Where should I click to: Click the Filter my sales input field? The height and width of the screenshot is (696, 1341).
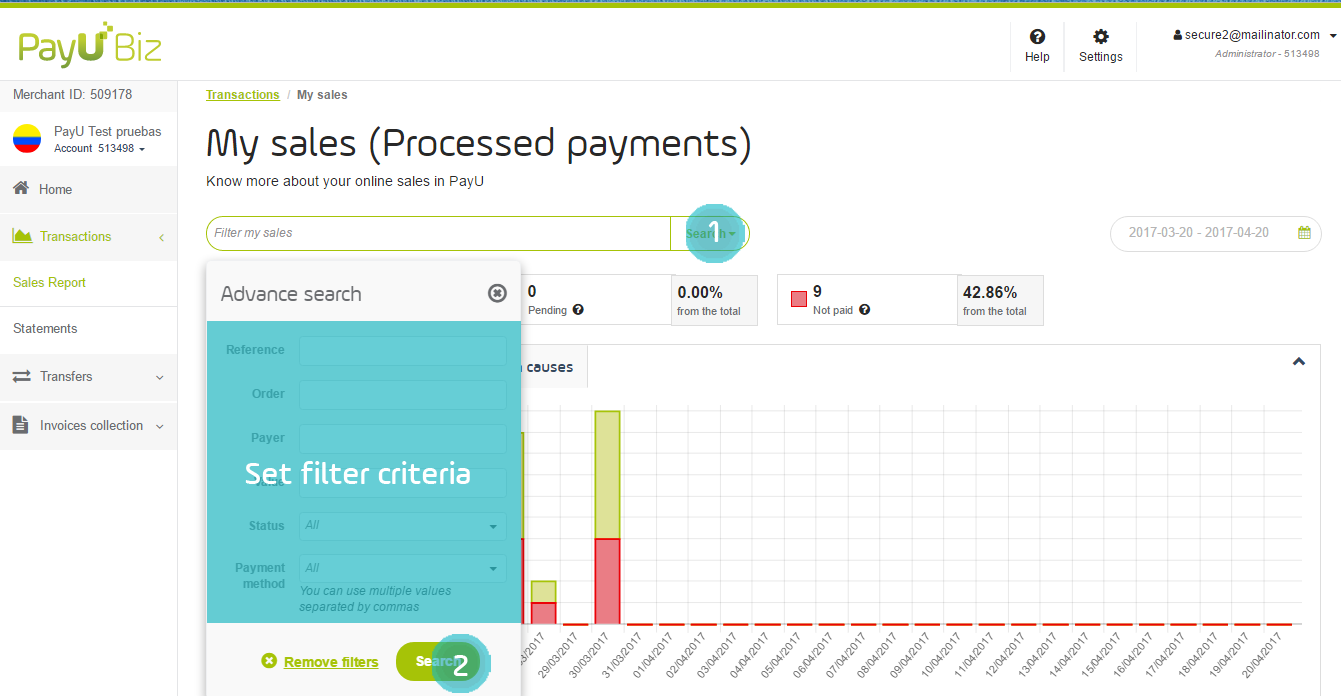pyautogui.click(x=438, y=233)
